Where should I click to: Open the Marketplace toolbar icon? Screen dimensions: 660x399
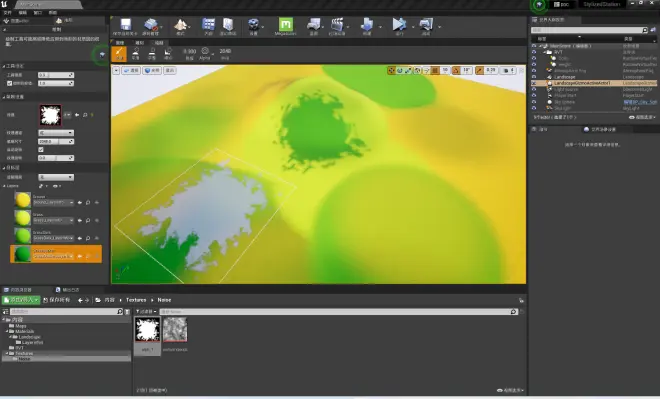point(228,24)
